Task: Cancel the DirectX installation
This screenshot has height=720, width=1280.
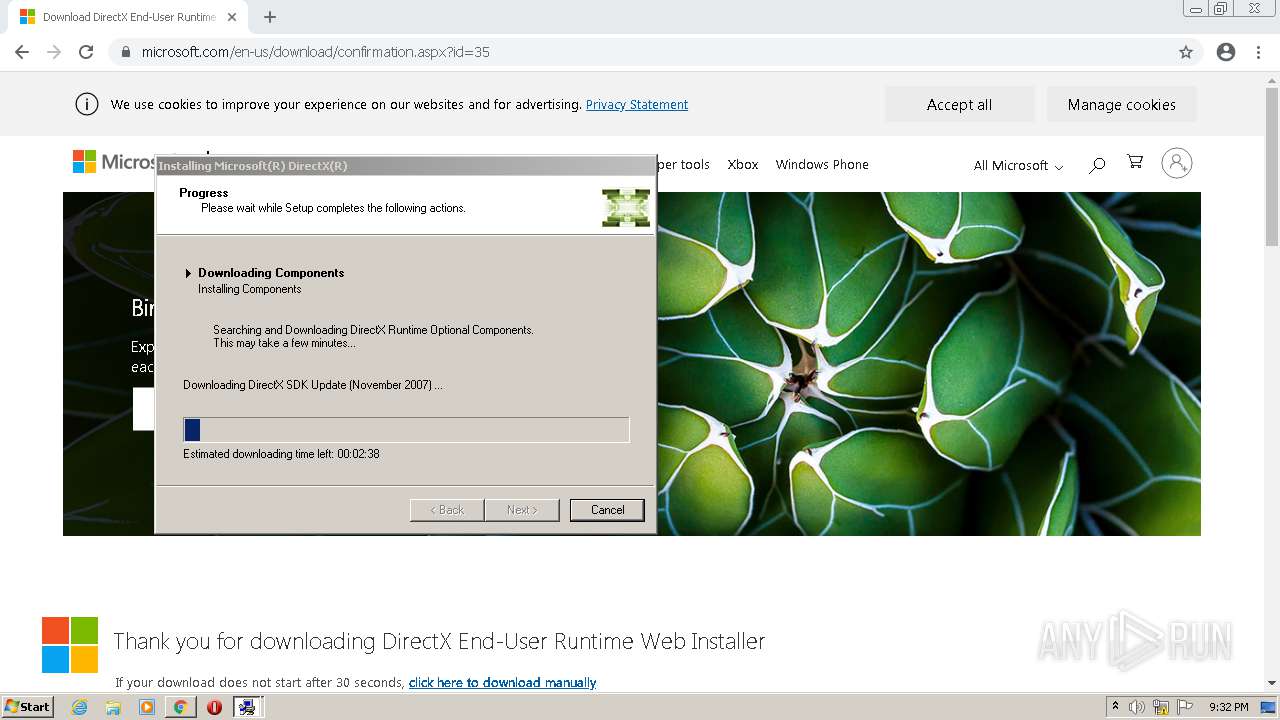Action: (607, 510)
